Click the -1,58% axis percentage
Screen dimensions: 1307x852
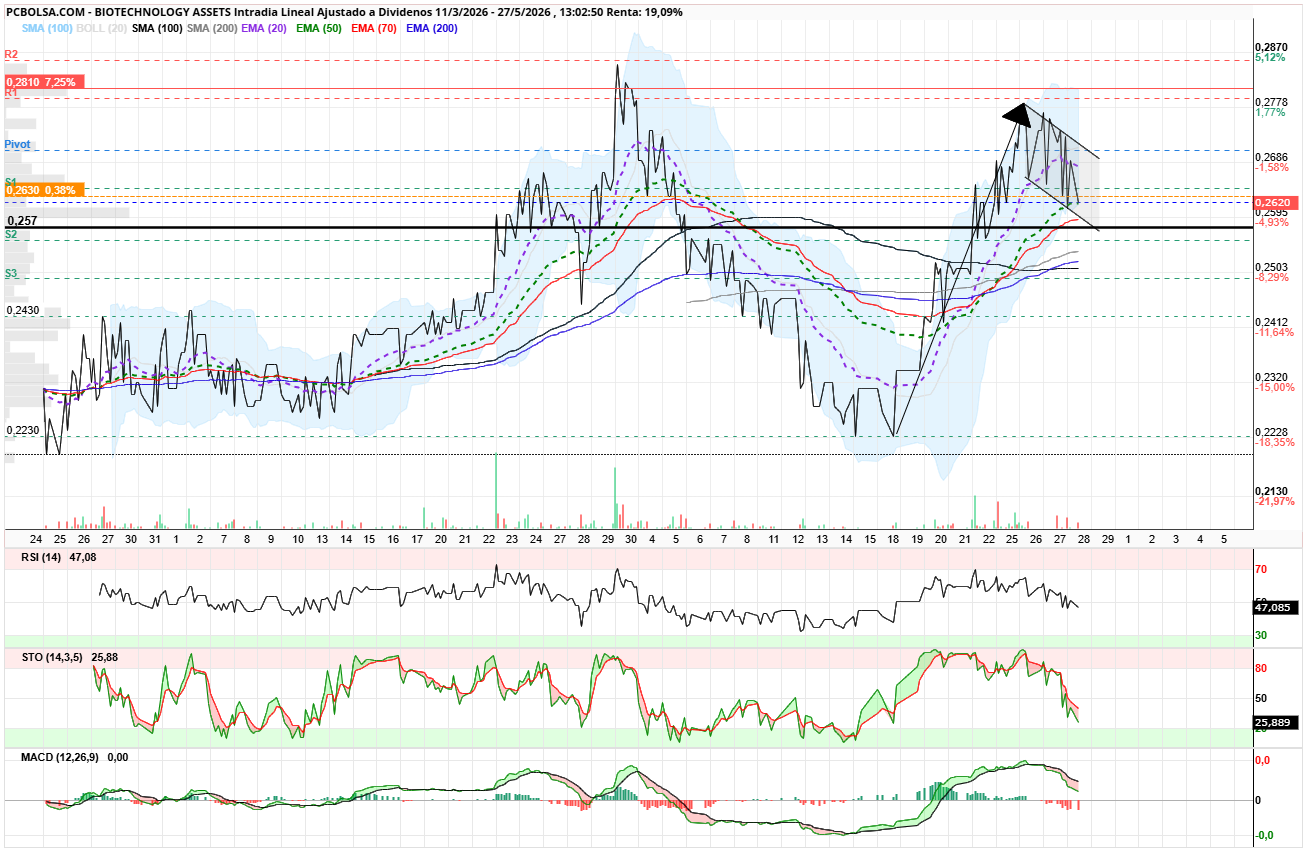click(x=1272, y=168)
